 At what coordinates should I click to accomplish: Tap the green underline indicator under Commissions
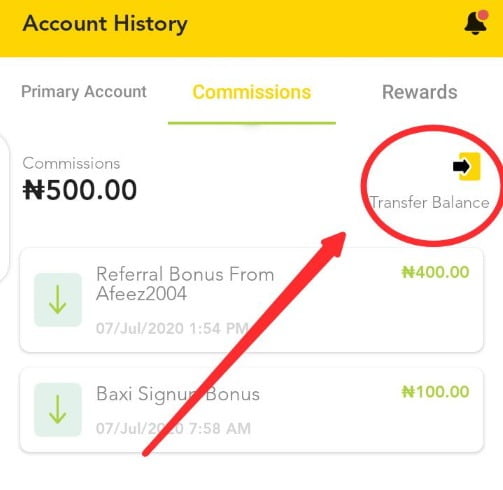pyautogui.click(x=252, y=123)
